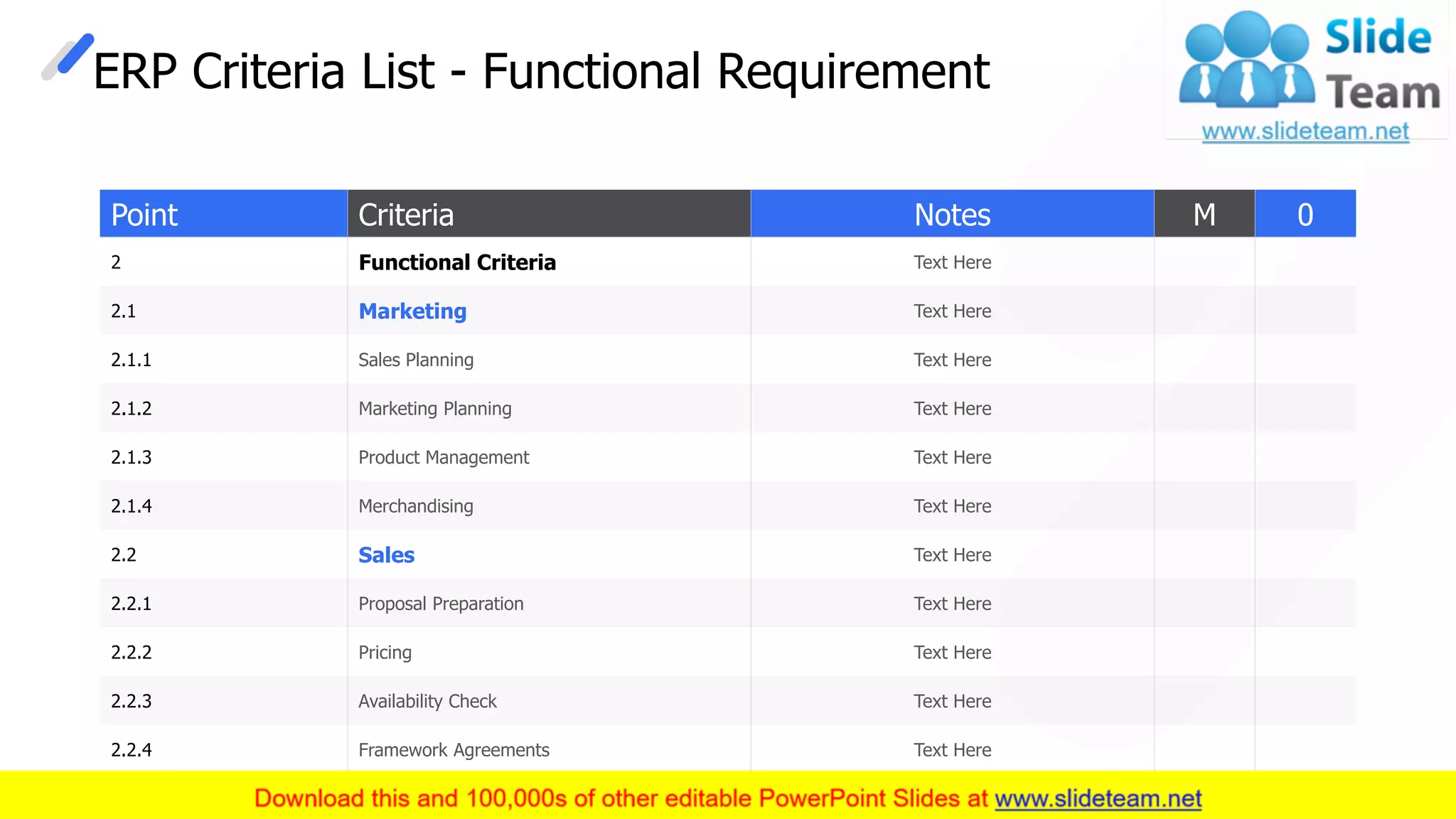1456x819 pixels.
Task: Click point number 2.1.3 cell
Action: pos(223,457)
